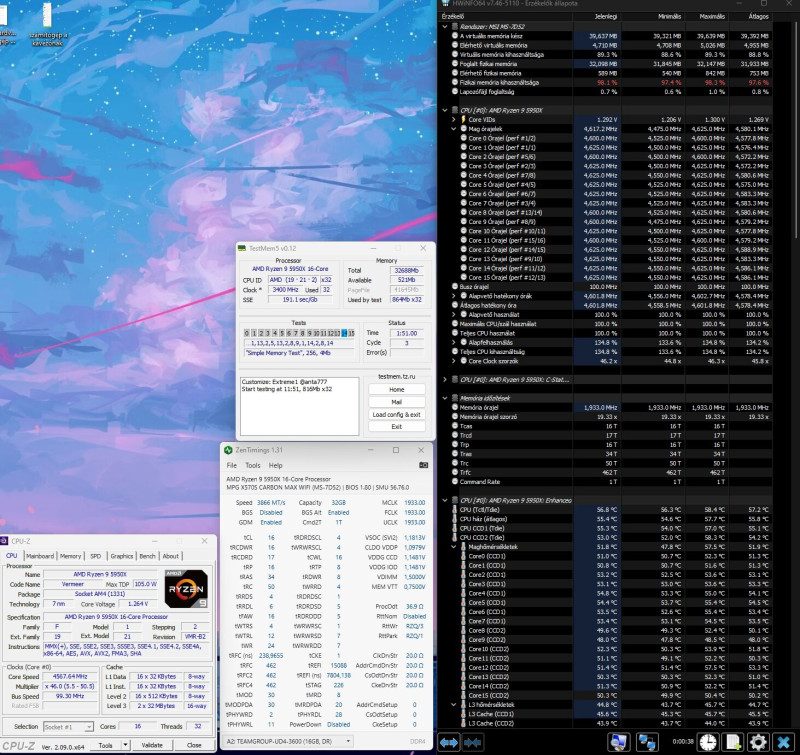Expand the Alapvető hatékony órák subtree

click(454, 296)
